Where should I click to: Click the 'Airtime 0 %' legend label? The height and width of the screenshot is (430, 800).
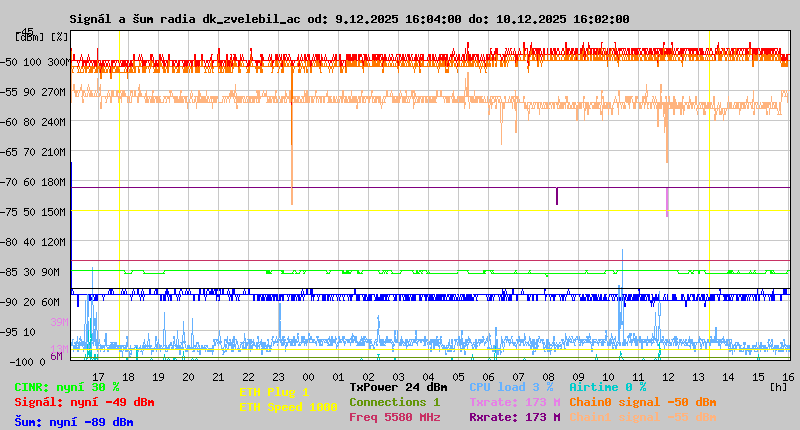tap(608, 388)
